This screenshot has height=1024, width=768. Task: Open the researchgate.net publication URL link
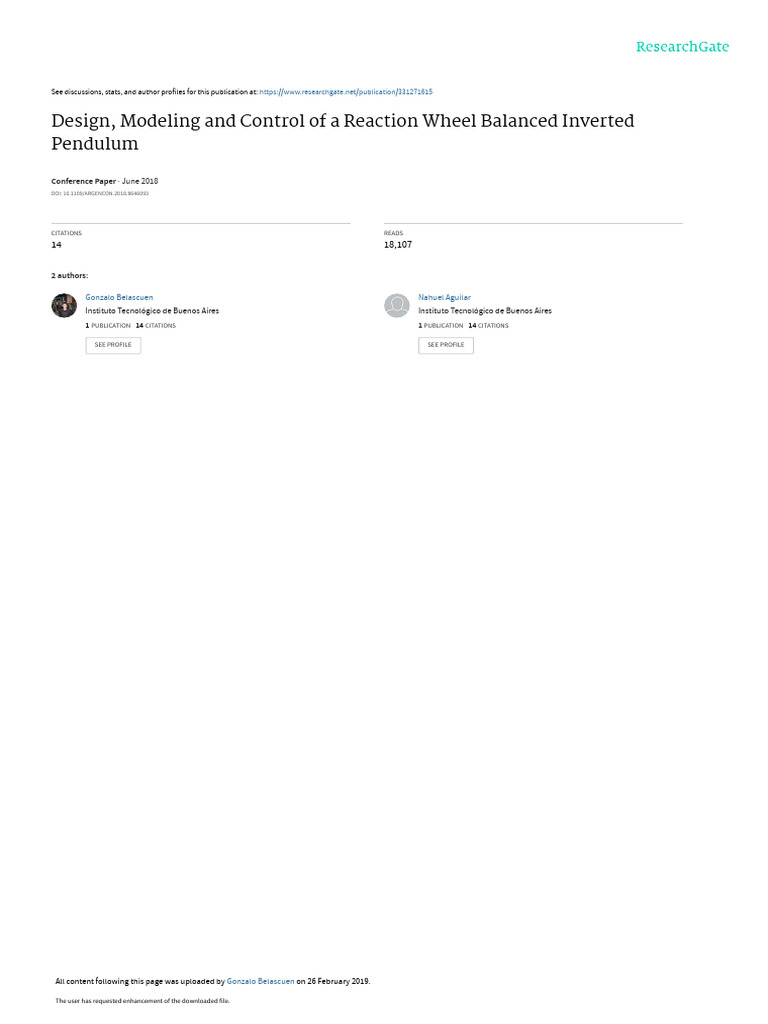point(345,92)
